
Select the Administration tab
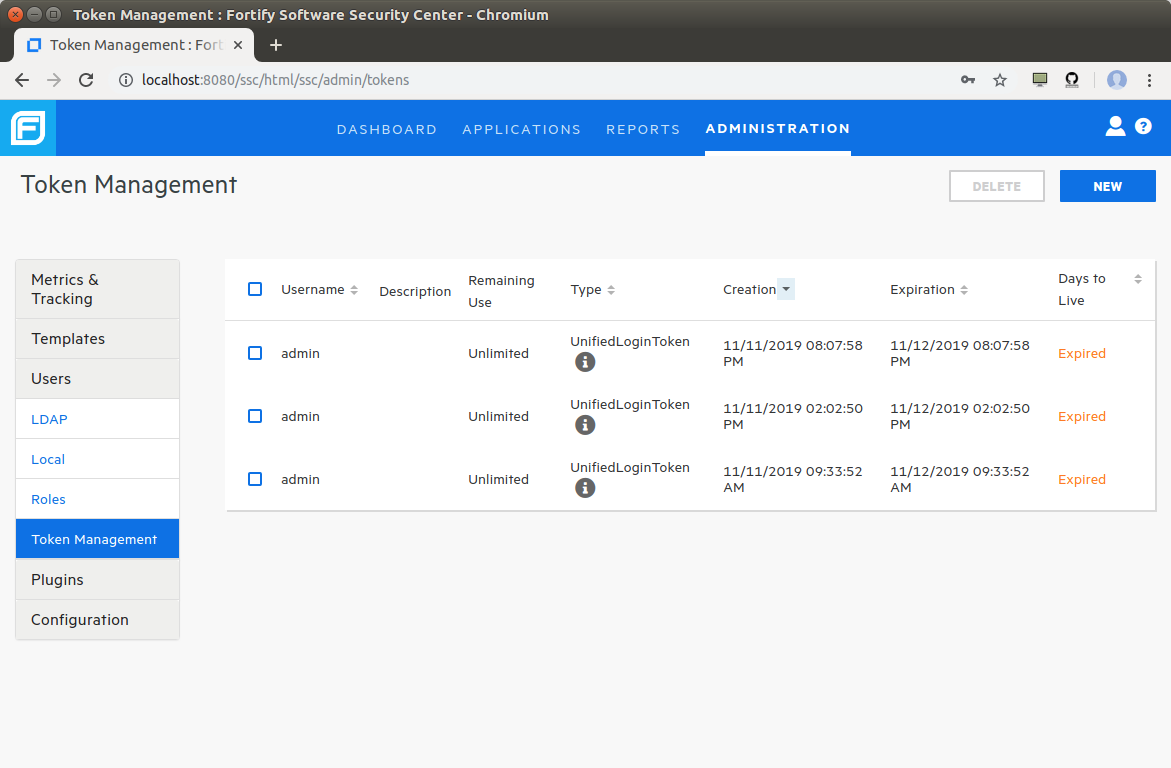click(777, 128)
